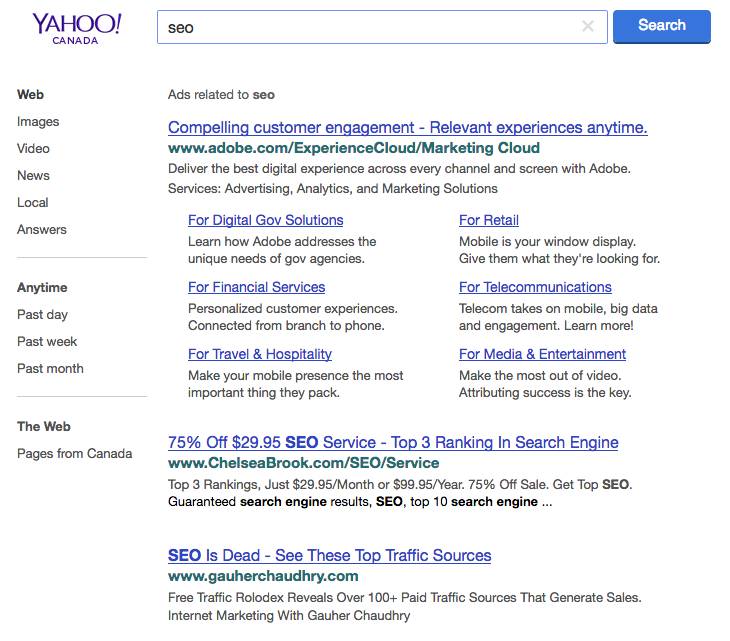
Task: Open For Media & Entertainment link
Action: [542, 355]
